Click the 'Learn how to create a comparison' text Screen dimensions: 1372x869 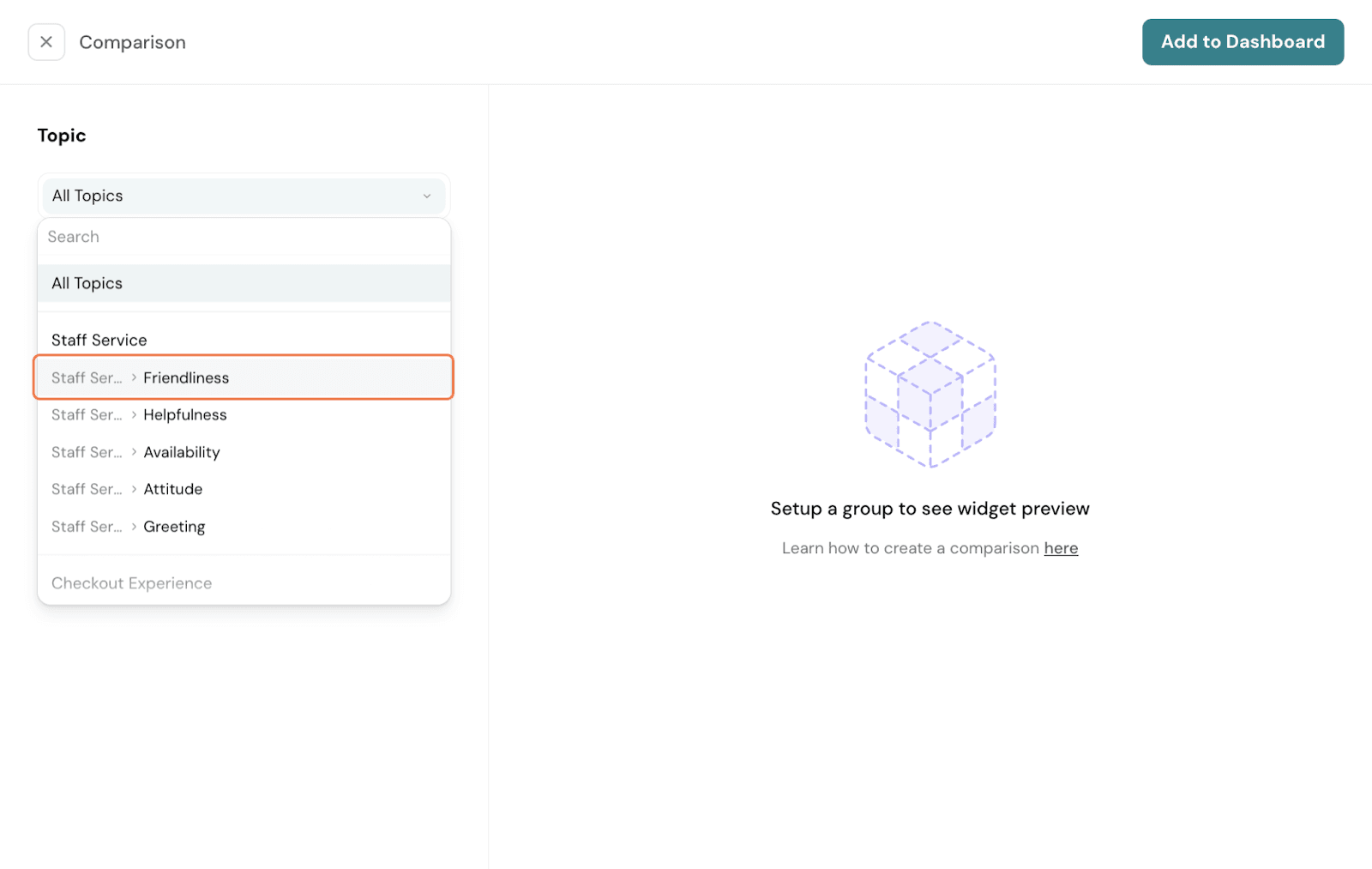[x=910, y=548]
